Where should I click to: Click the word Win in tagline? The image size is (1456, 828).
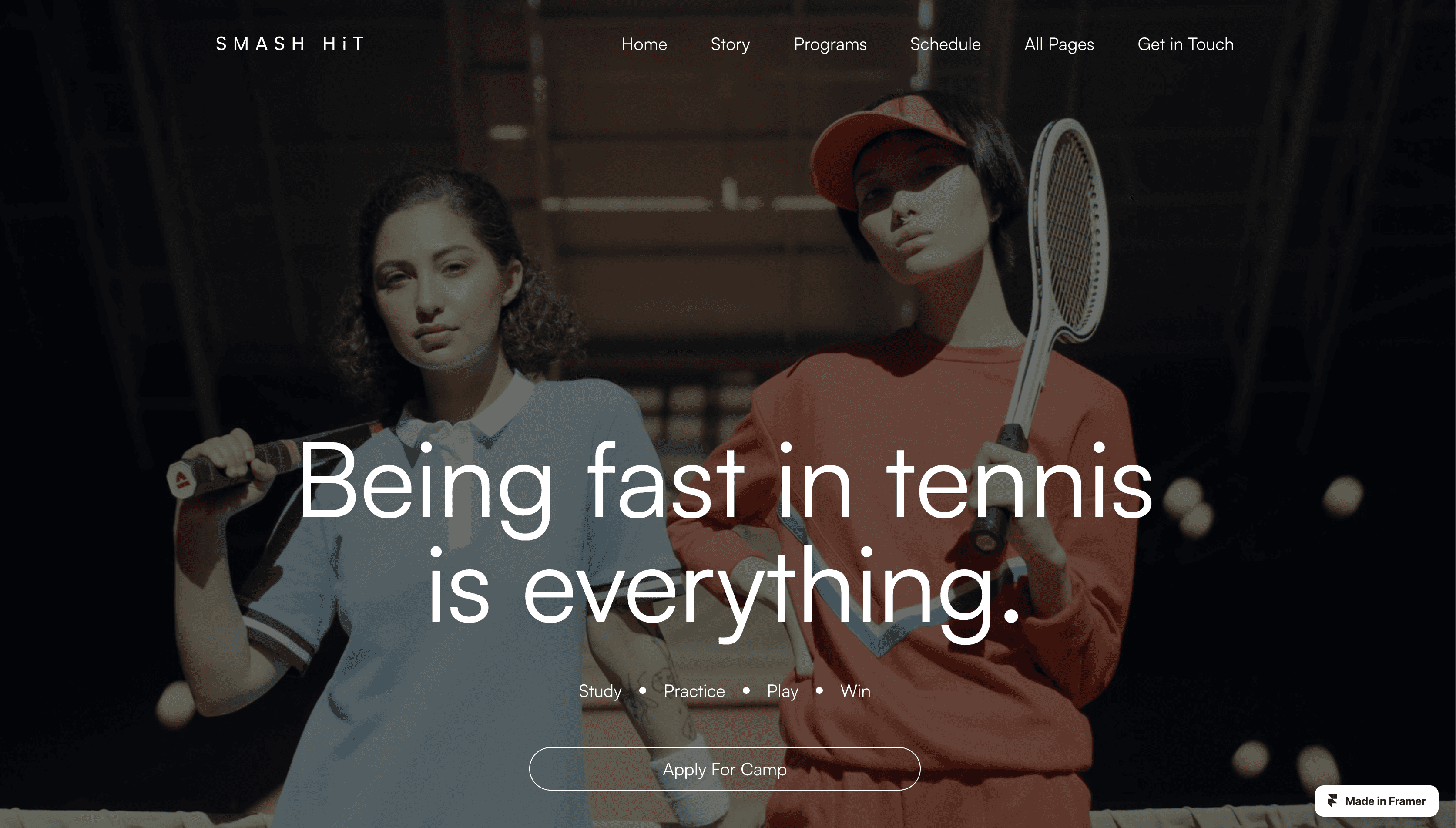(855, 691)
